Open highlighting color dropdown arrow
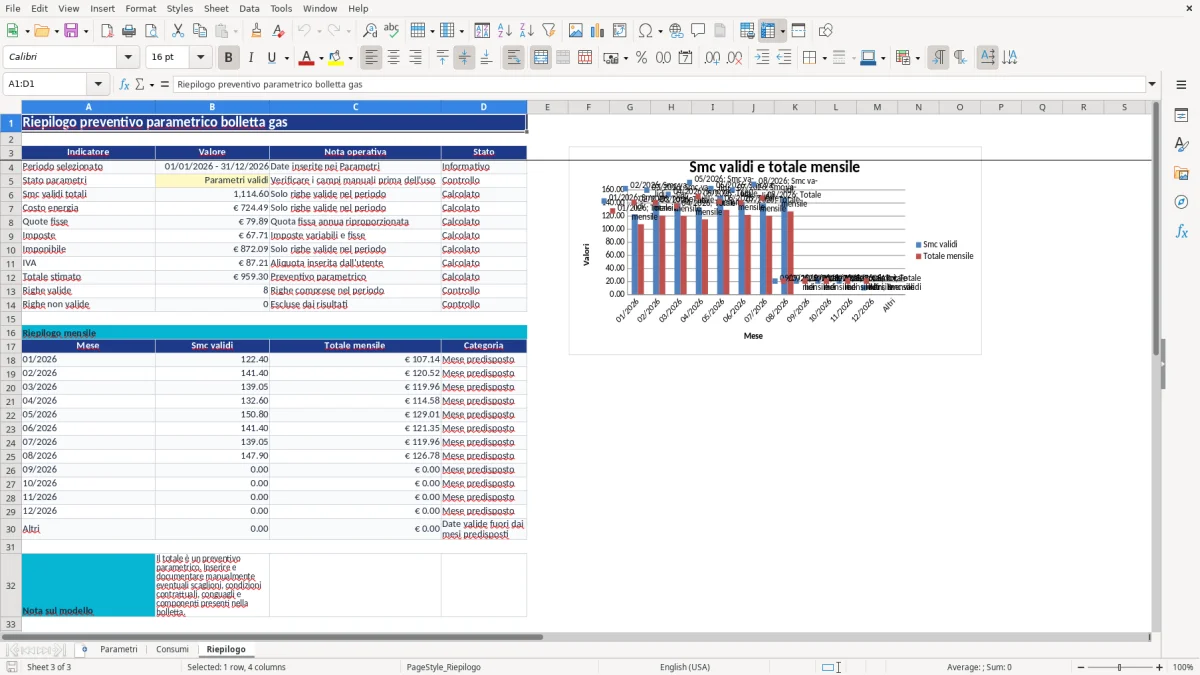This screenshot has width=1200, height=675. (350, 58)
